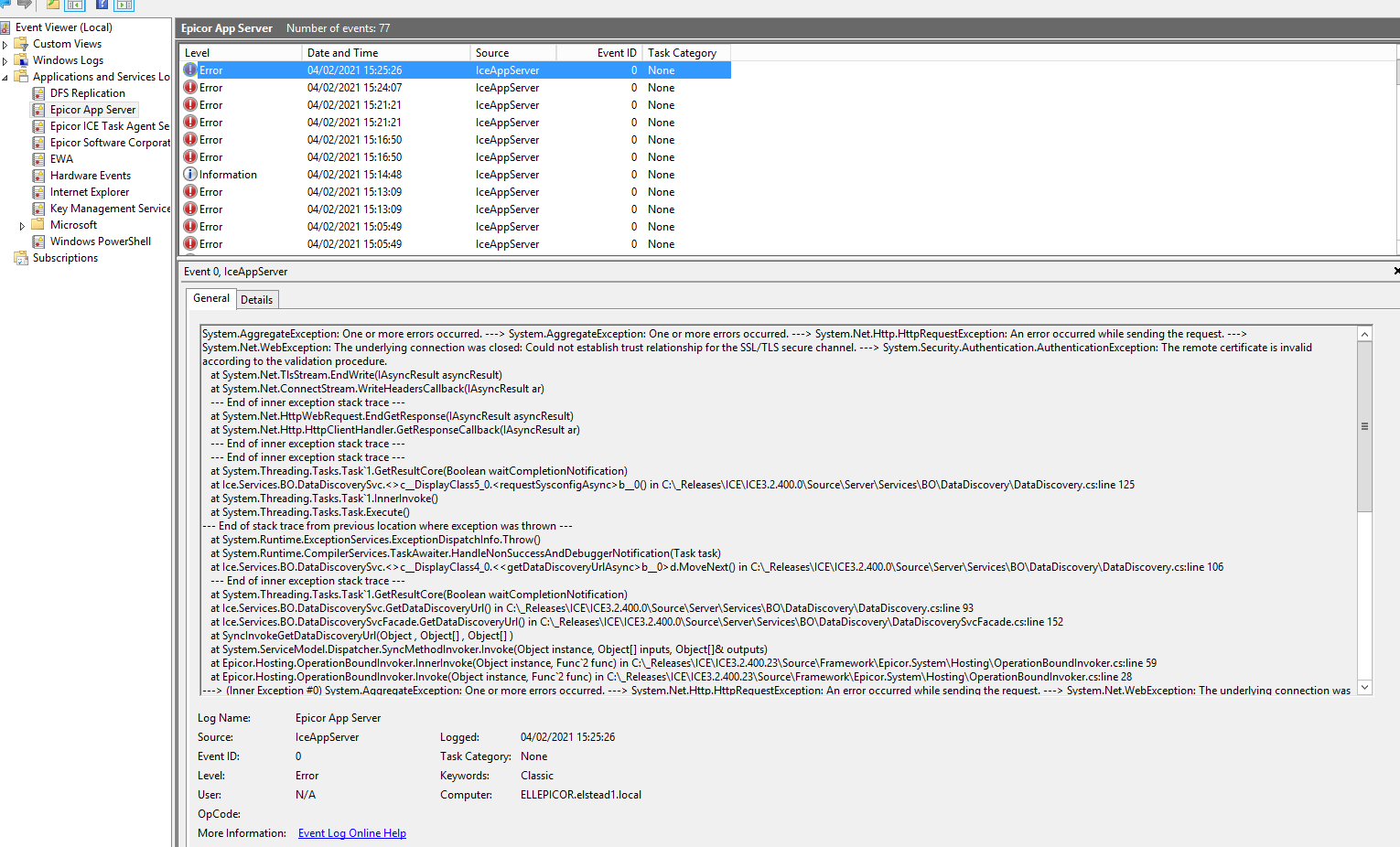The height and width of the screenshot is (847, 1400).
Task: Sort events by the Source column header
Action: point(513,53)
